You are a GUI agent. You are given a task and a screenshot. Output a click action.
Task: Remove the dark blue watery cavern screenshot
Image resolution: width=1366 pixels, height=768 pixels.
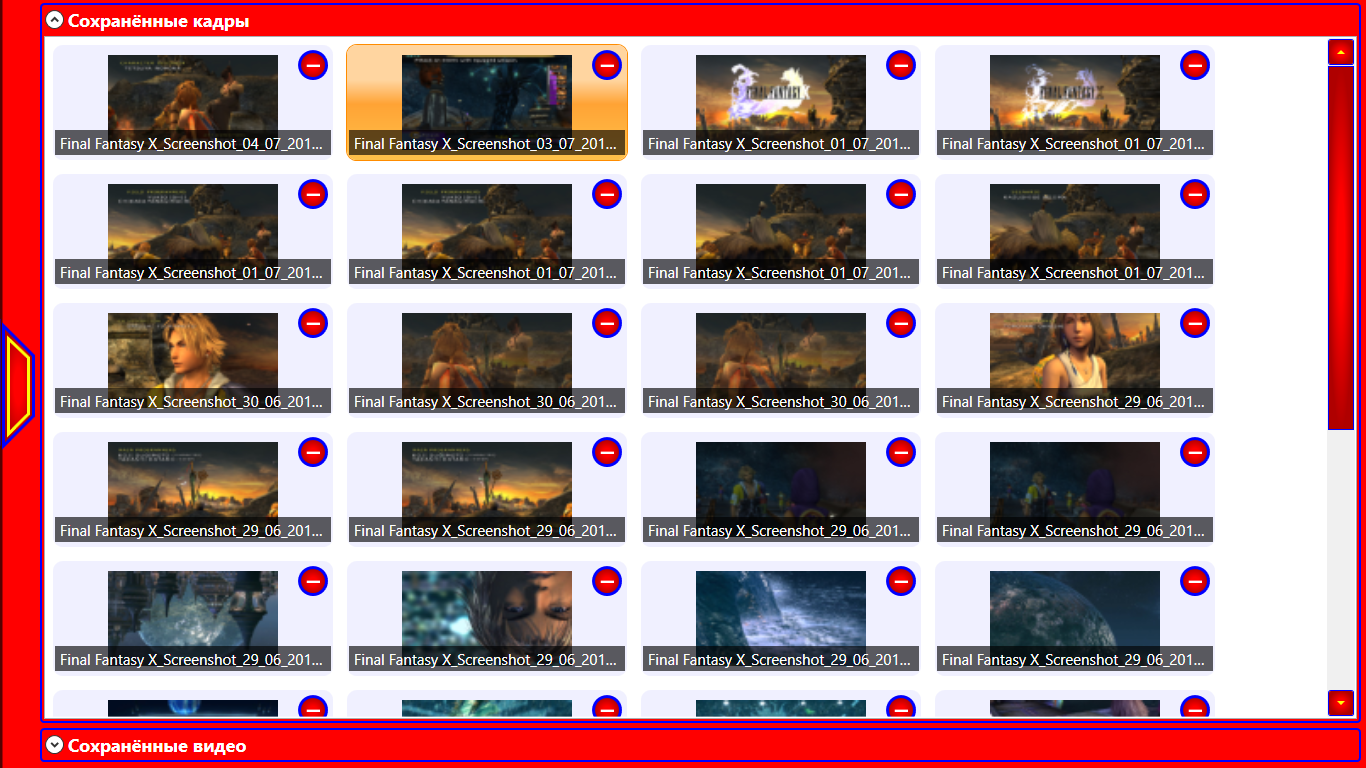pos(901,581)
